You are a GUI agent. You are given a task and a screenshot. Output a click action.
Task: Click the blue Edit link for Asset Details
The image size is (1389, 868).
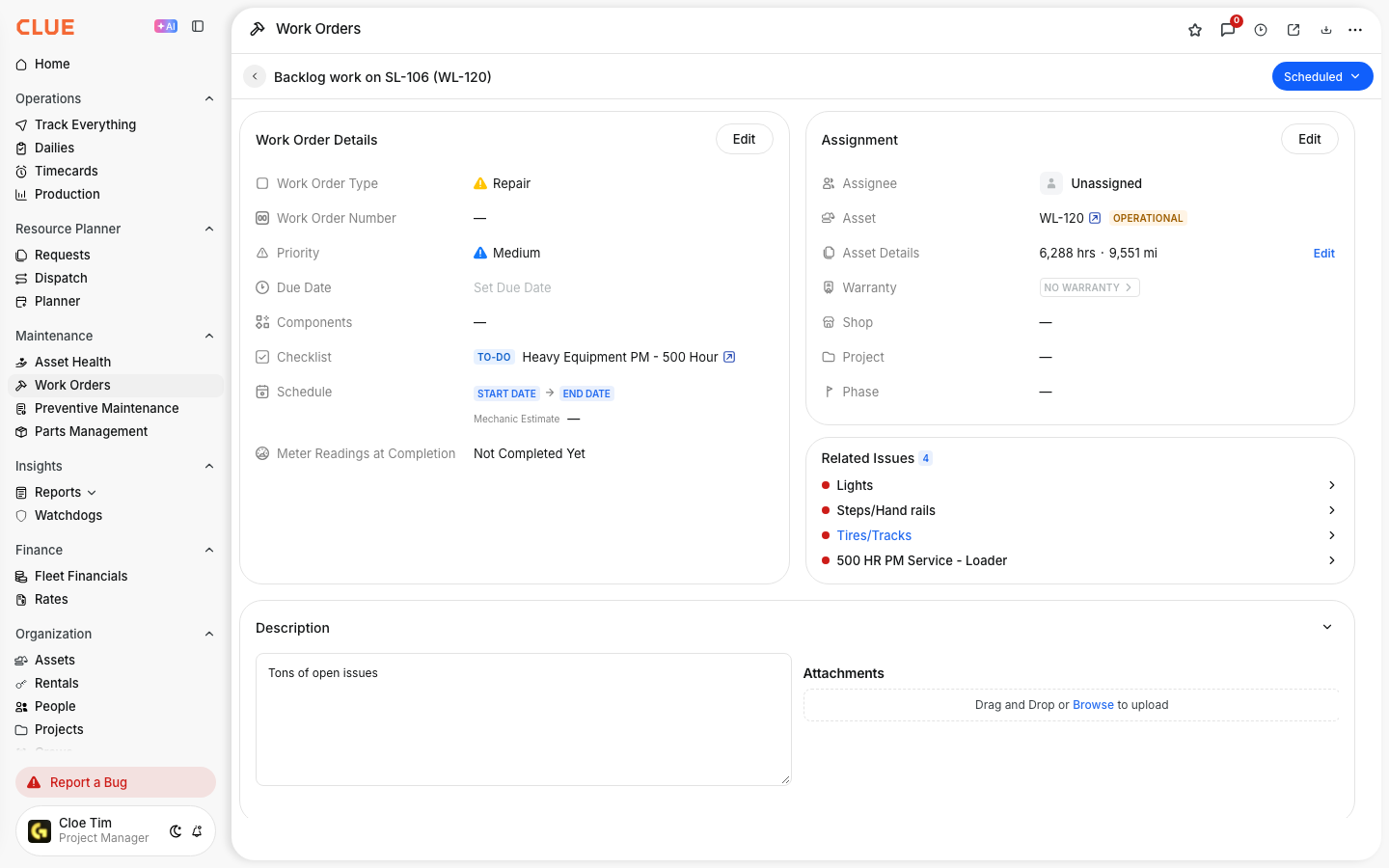pos(1323,253)
